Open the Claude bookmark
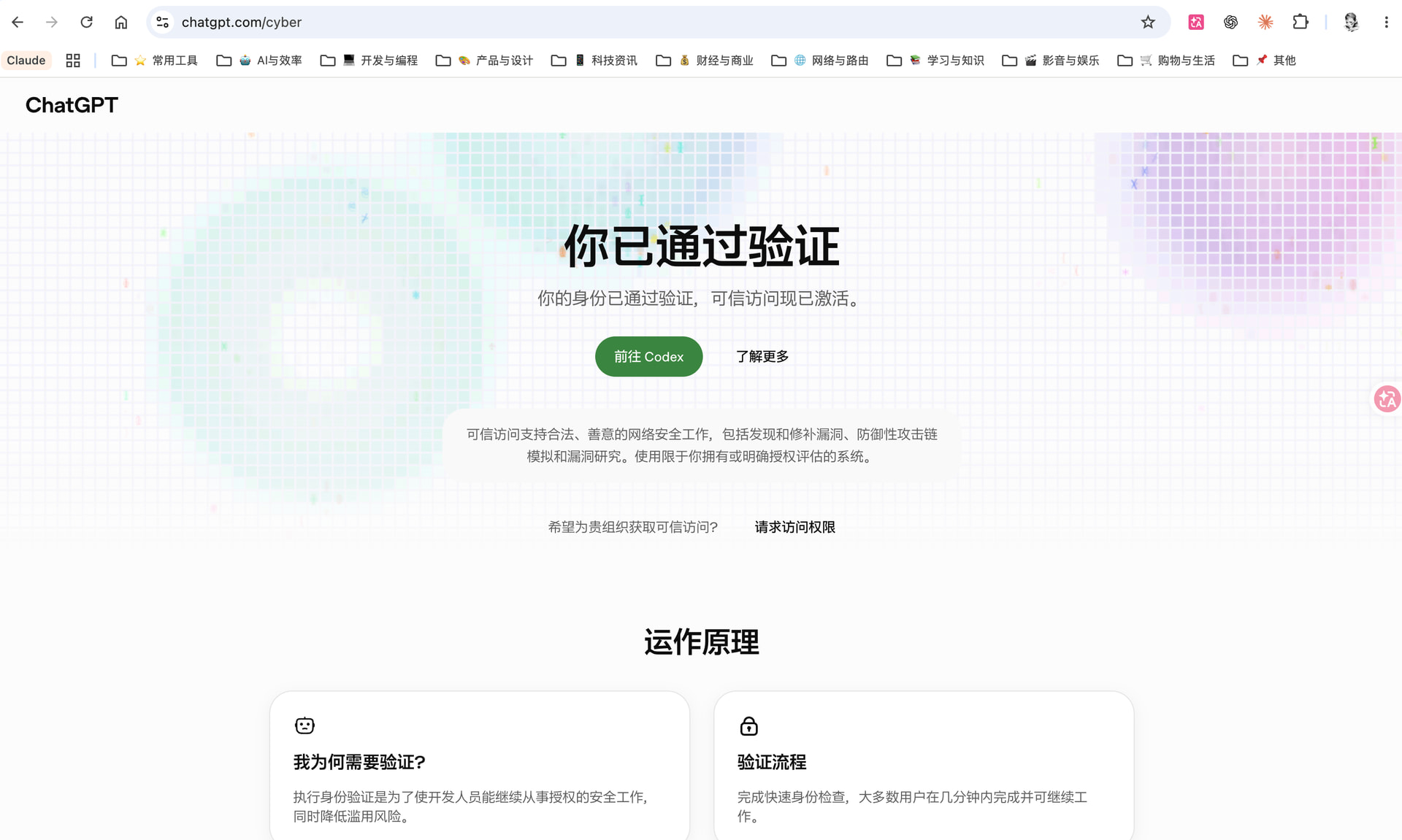This screenshot has width=1402, height=840. 26,61
